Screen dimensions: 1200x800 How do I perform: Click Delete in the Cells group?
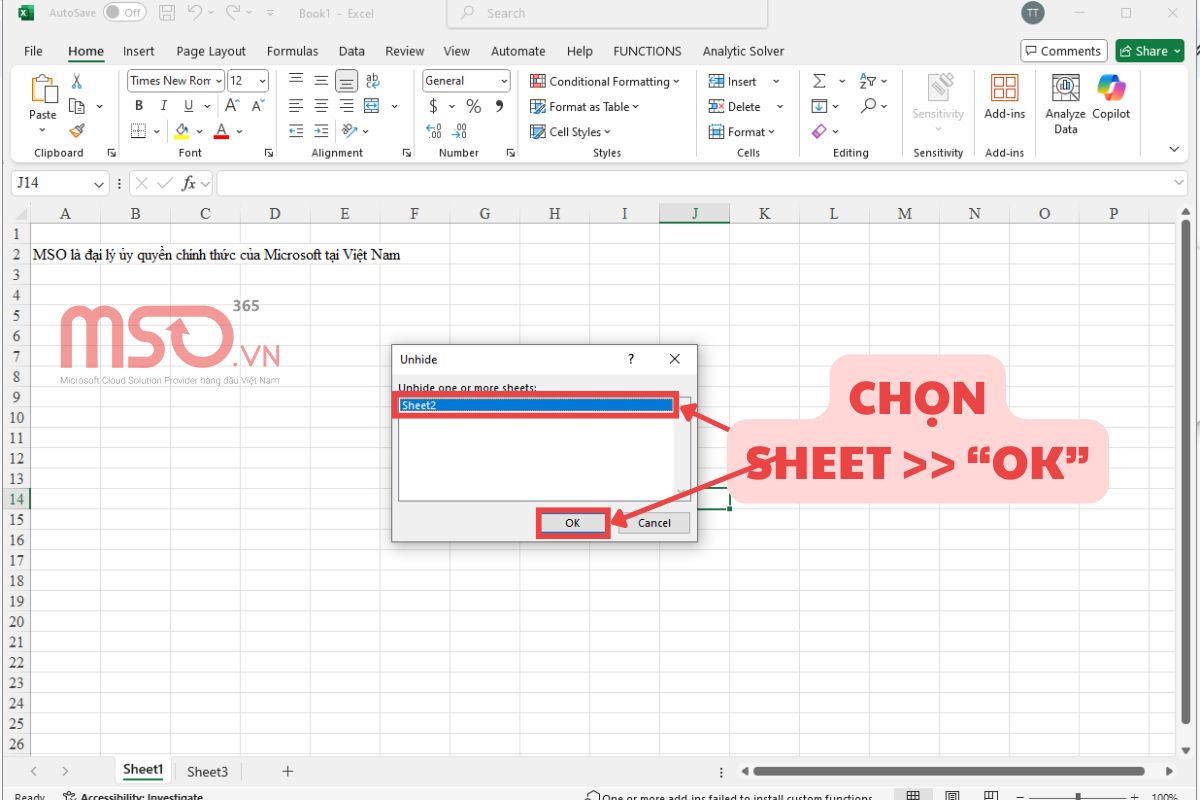point(735,106)
